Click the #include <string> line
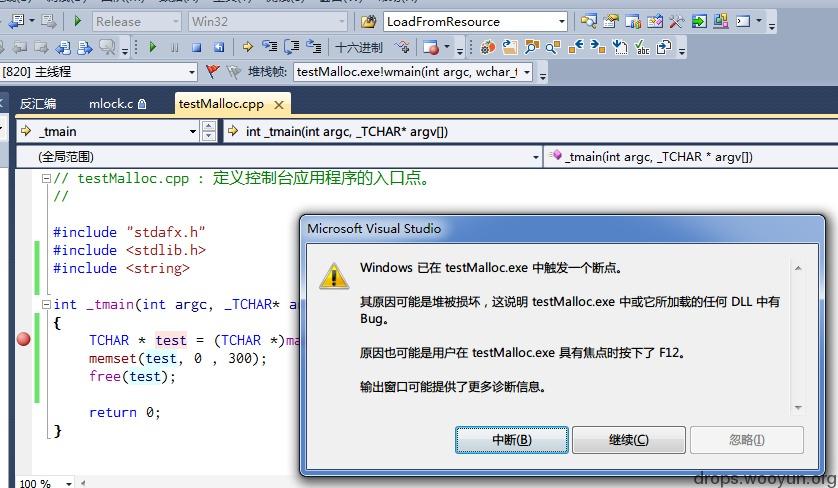Viewport: 838px width, 488px height. (121, 268)
